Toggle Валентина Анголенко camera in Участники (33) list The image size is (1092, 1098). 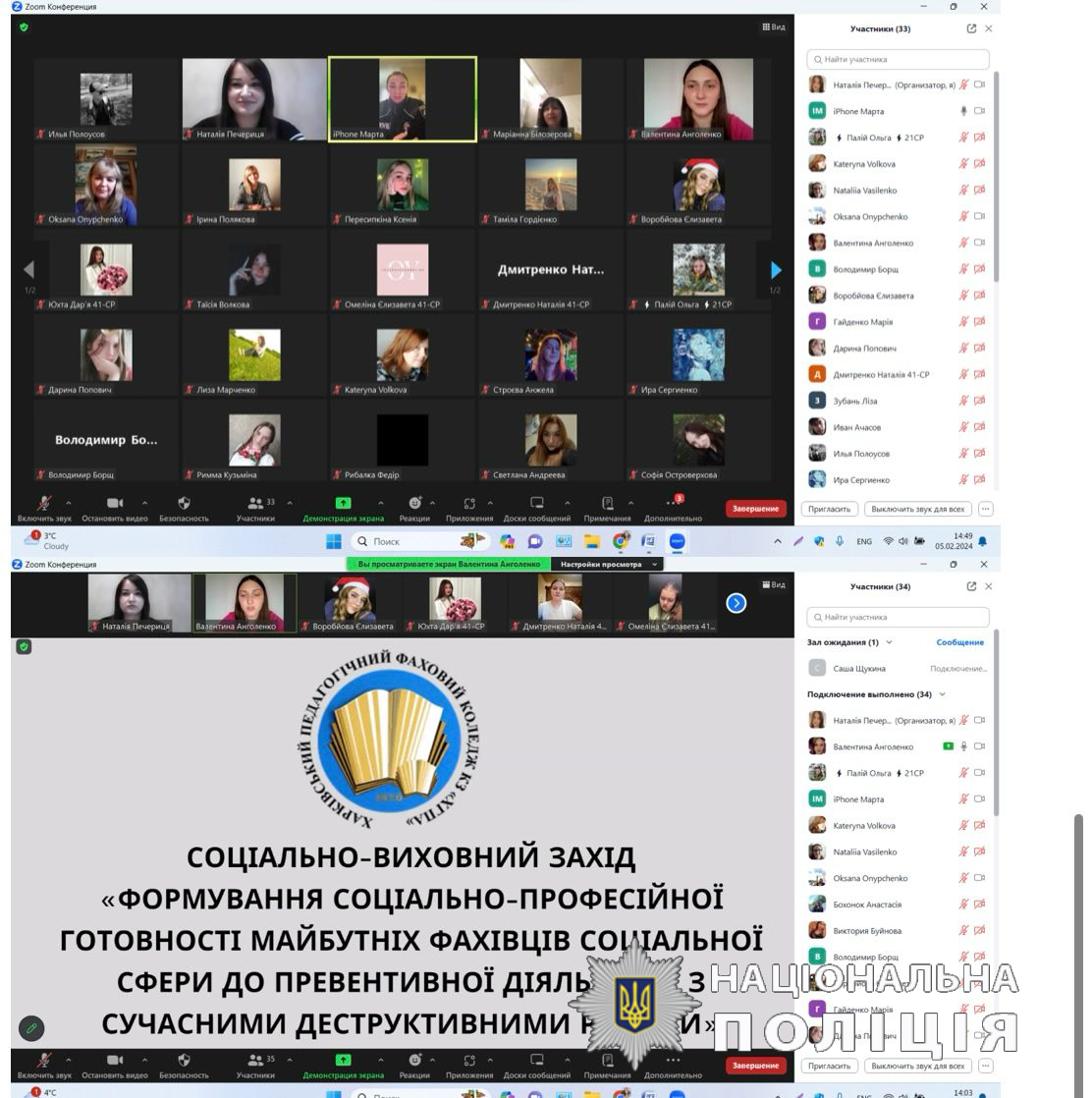tap(979, 243)
